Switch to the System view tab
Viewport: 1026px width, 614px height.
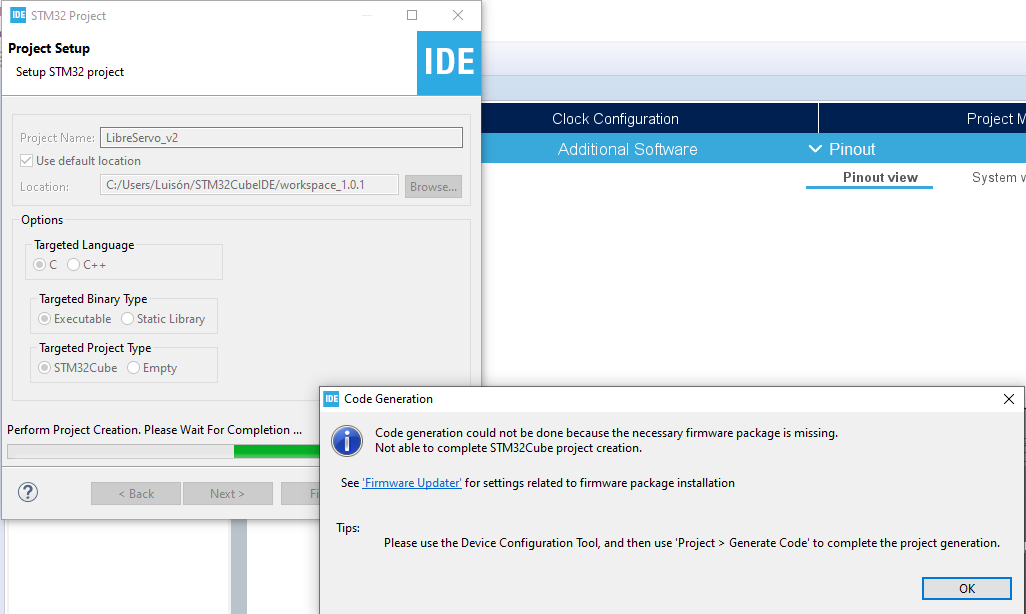pos(999,177)
